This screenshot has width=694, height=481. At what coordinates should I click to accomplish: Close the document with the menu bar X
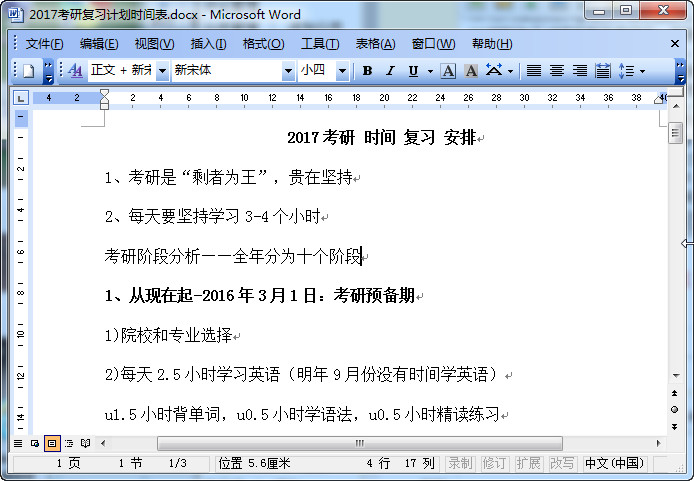coord(675,44)
